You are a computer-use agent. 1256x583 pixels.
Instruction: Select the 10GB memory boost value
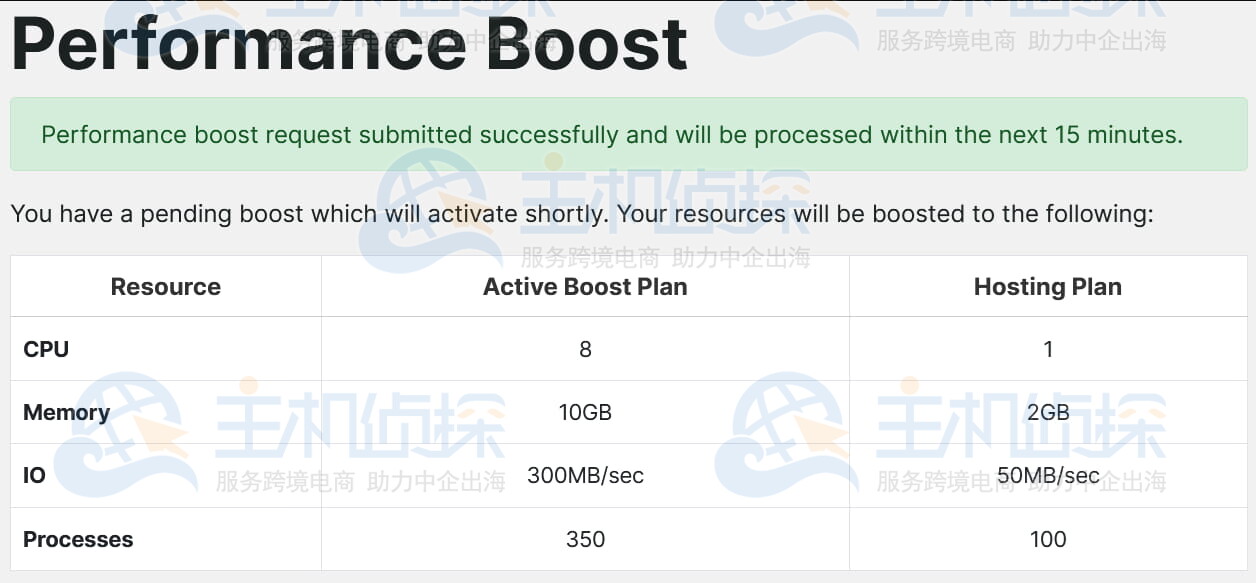pos(585,412)
